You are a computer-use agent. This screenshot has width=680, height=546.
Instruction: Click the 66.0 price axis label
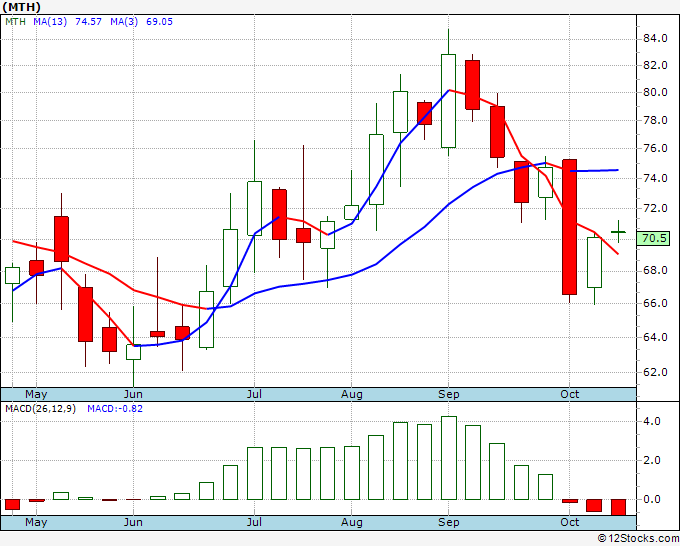655,303
